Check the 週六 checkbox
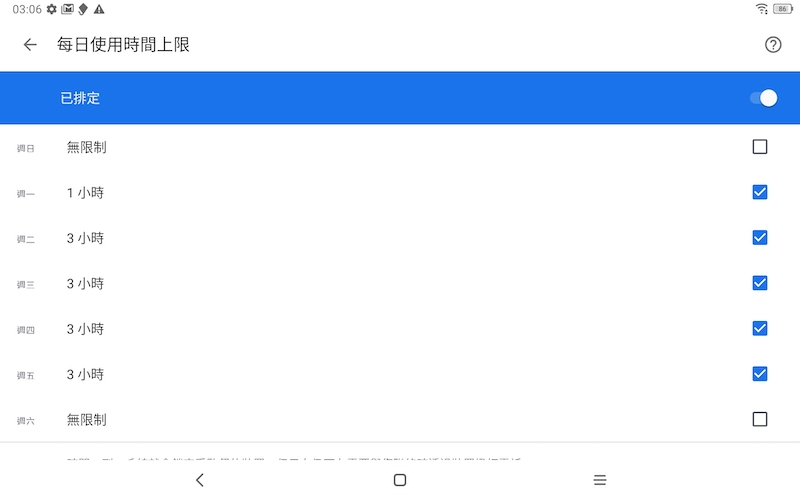The width and height of the screenshot is (800, 500). 760,419
